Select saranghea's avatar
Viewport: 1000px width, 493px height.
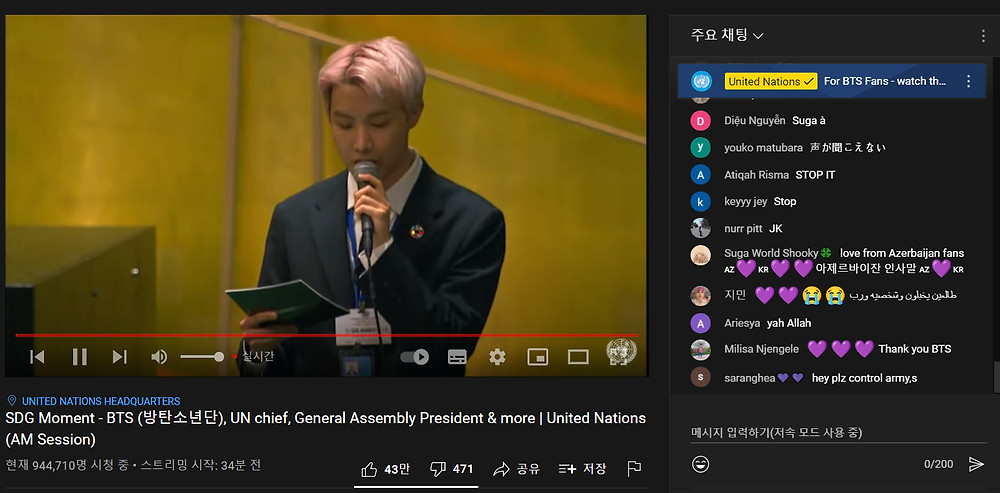(700, 378)
